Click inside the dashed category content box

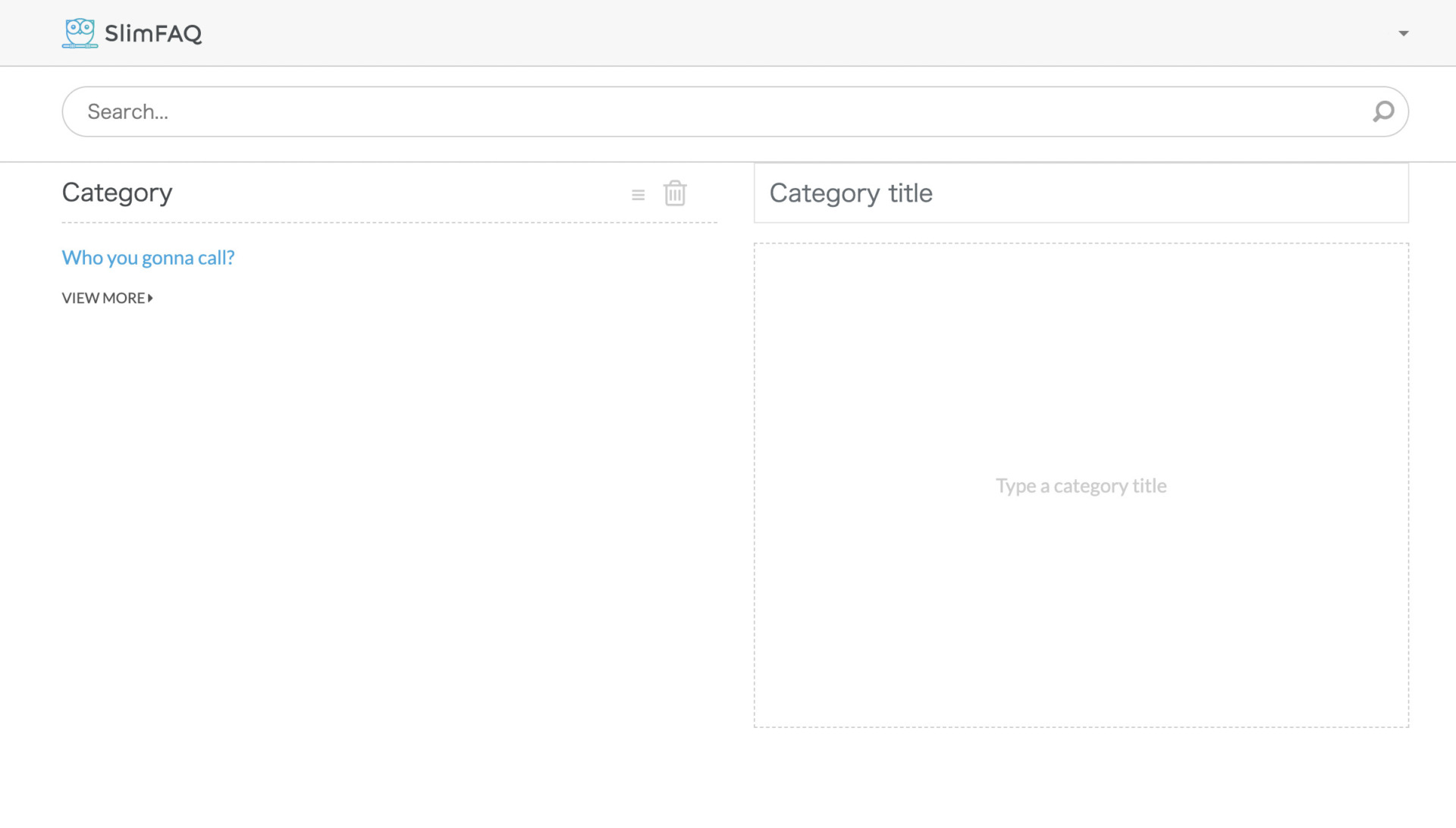(x=1080, y=485)
